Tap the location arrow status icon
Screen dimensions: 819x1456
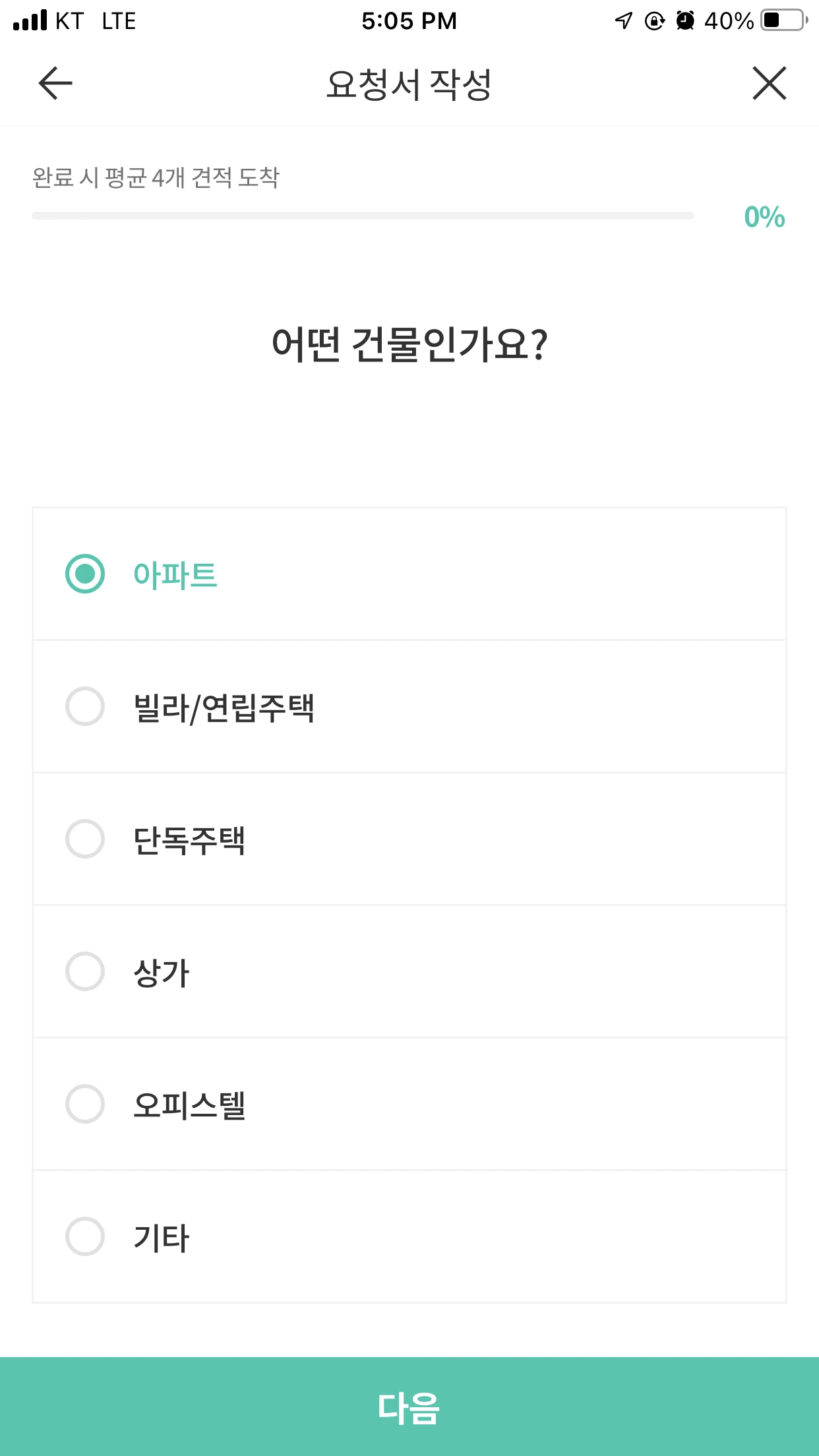click(623, 20)
